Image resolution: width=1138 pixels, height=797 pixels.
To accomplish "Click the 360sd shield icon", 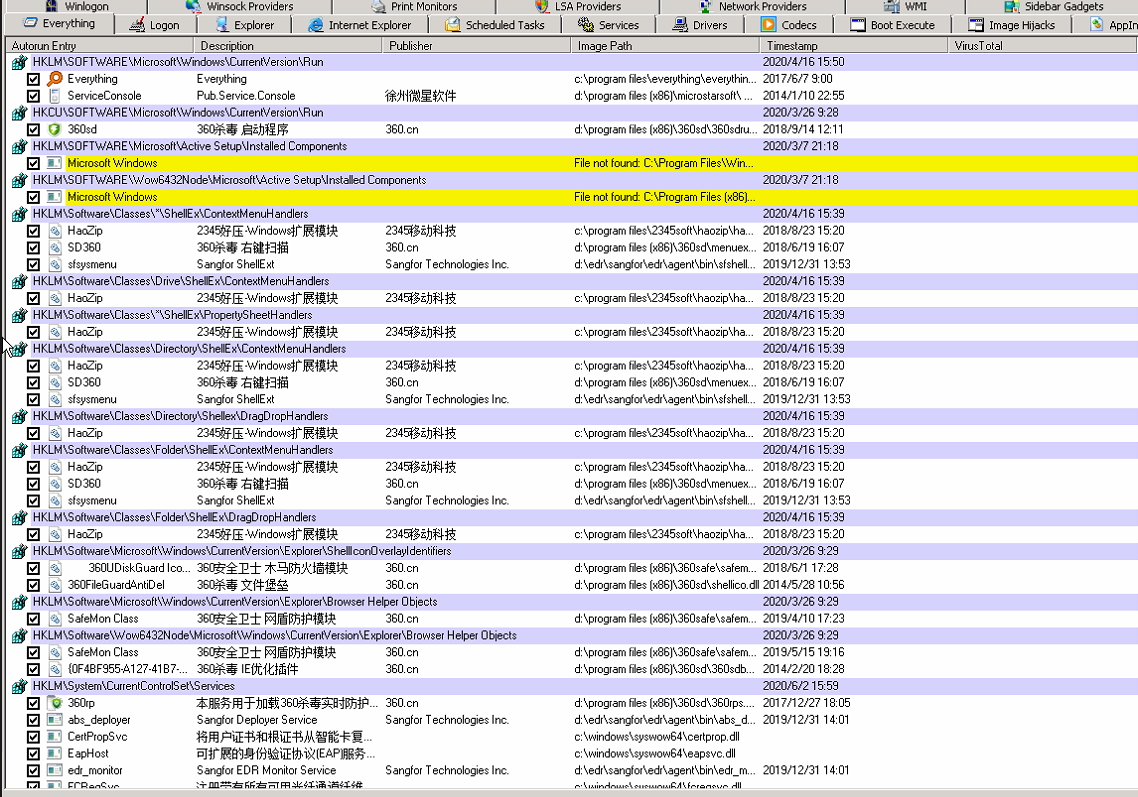I will pos(54,129).
